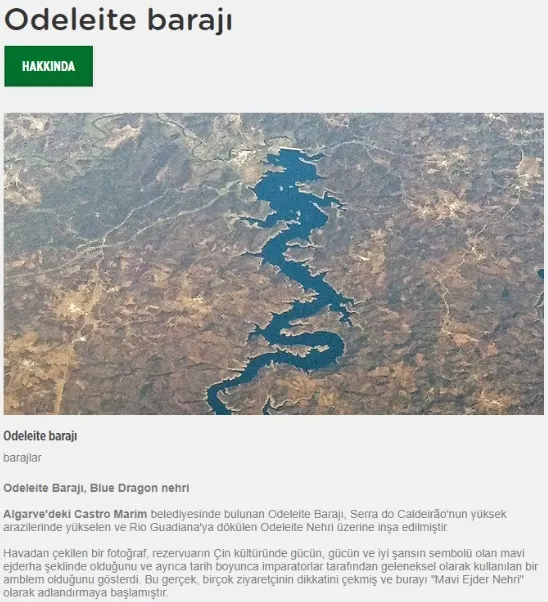548x602 pixels.
Task: Open the aerial reservoir photo
Action: tap(274, 264)
